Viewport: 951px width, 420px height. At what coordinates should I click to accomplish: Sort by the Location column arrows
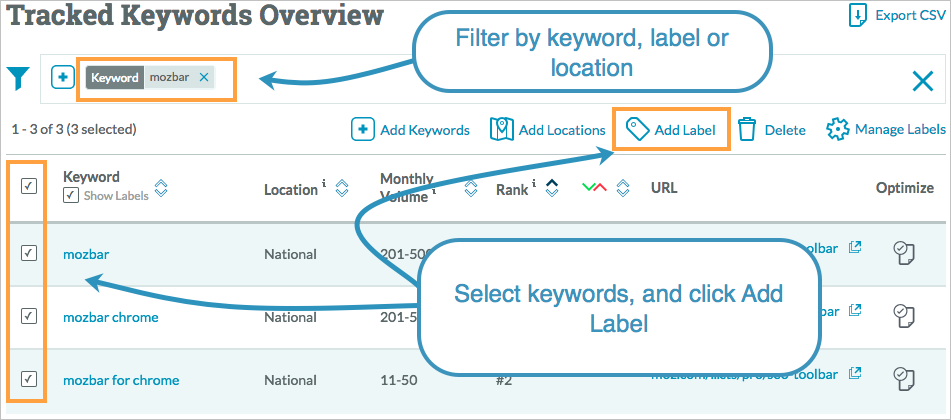pos(341,188)
